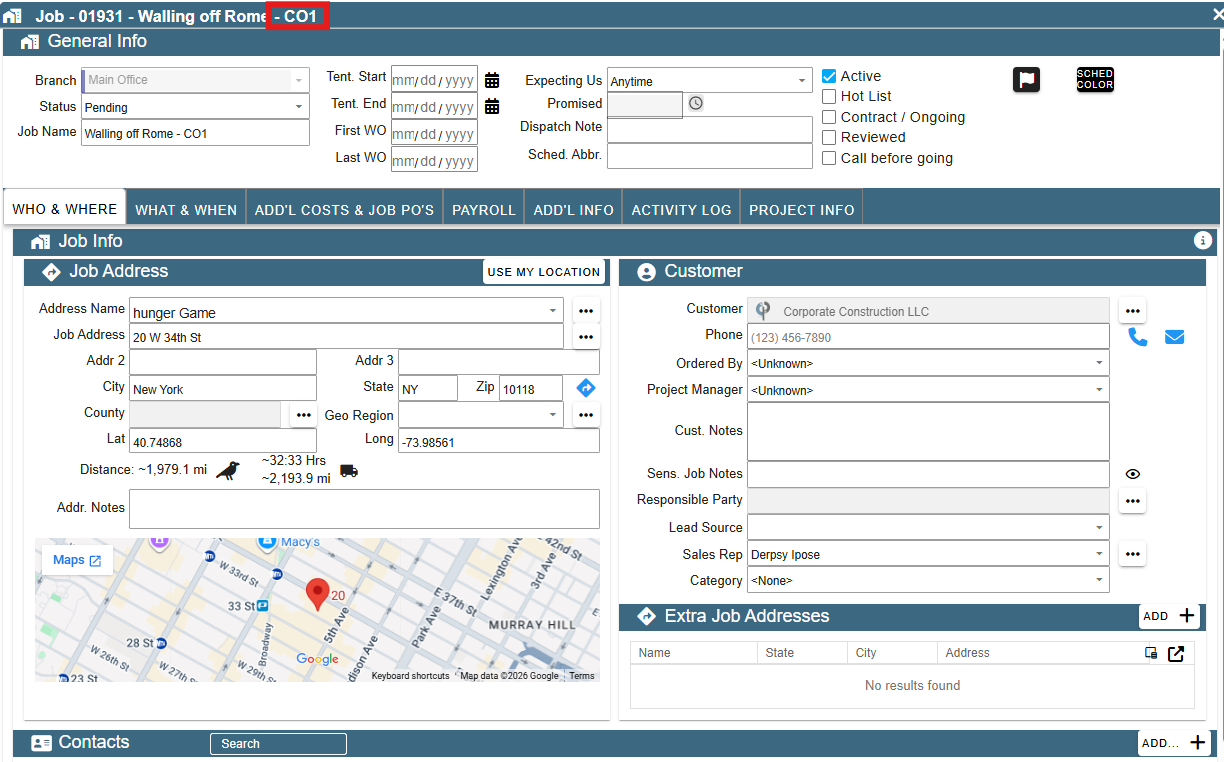Switch to the Payroll tab
The height and width of the screenshot is (762, 1224).
[484, 209]
